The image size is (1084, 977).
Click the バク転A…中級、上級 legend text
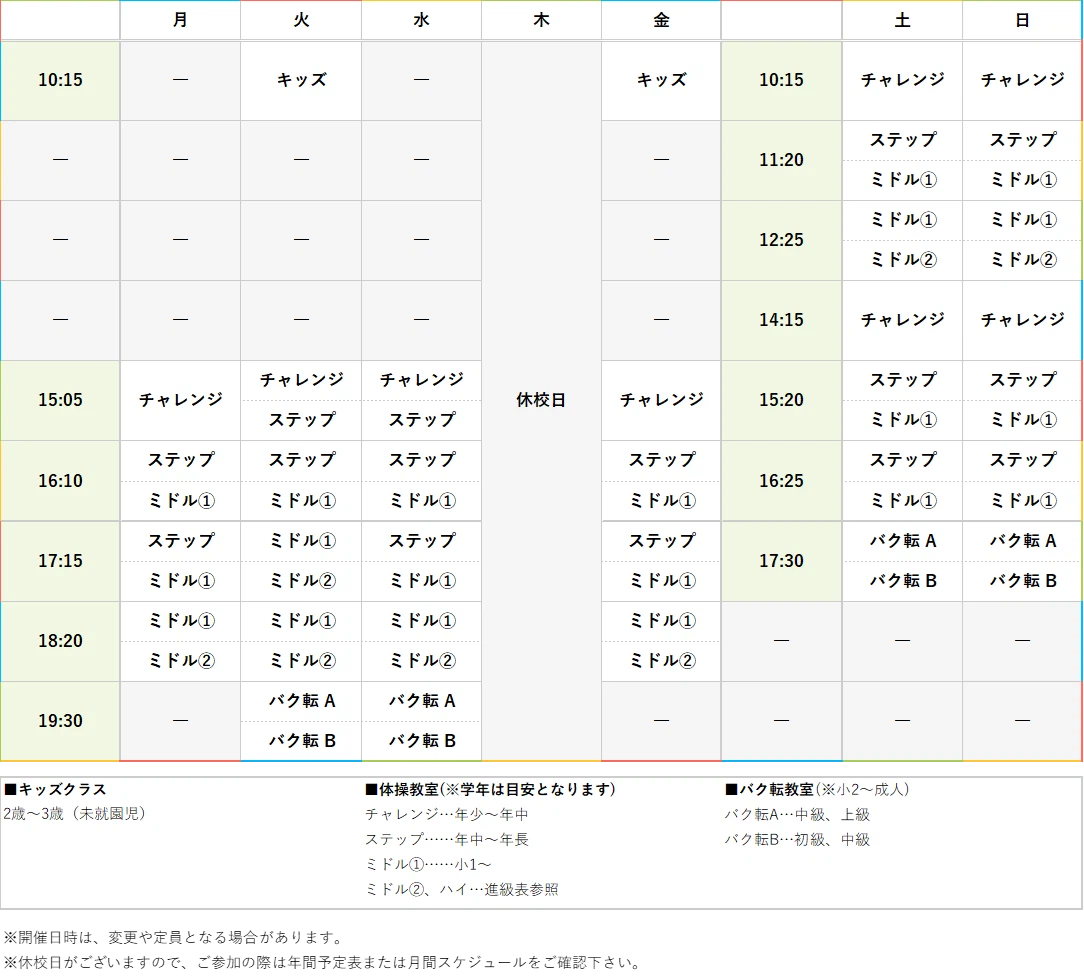pyautogui.click(x=798, y=814)
